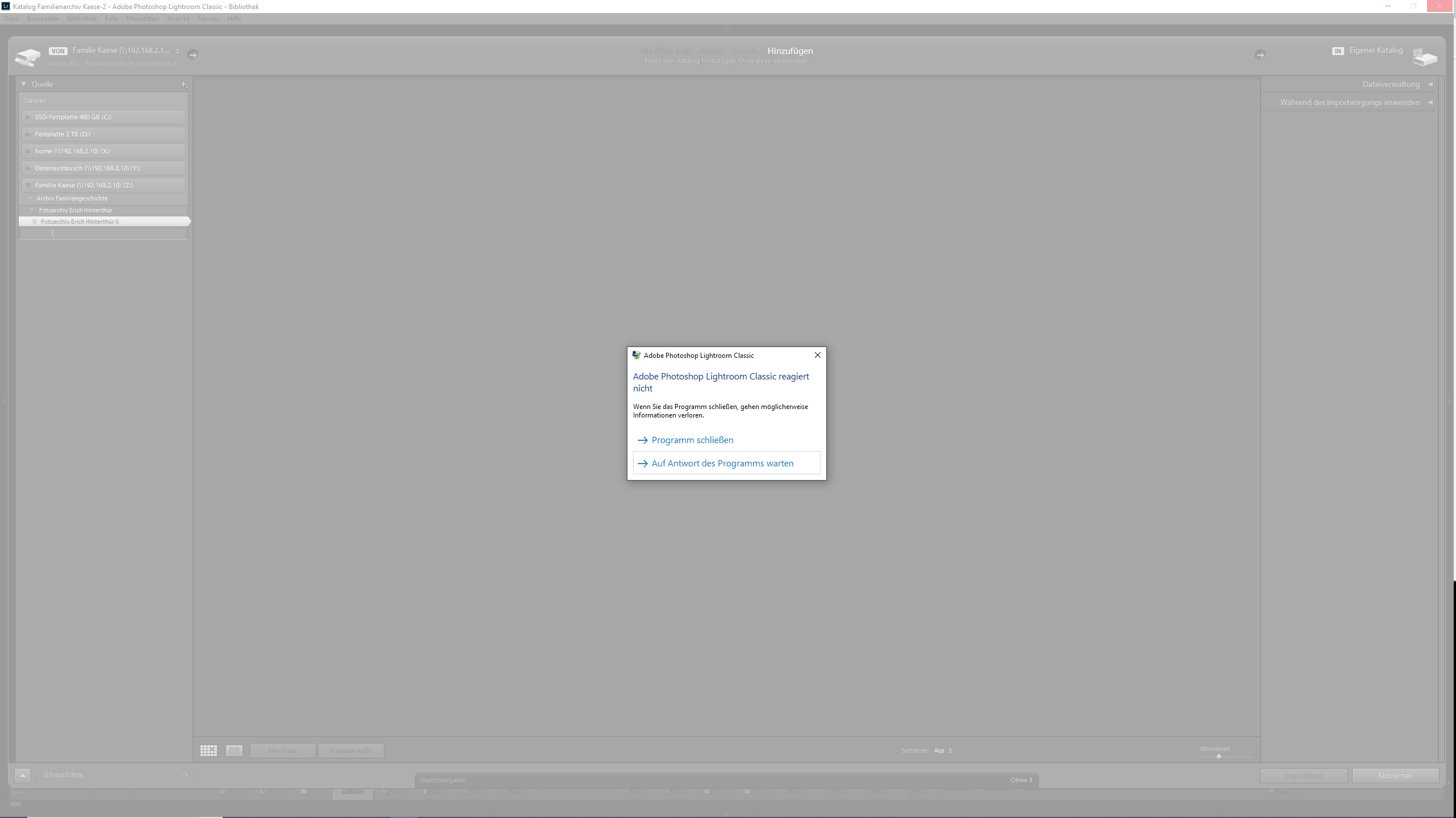Image resolution: width=1456 pixels, height=818 pixels.
Task: Toggle the bottom-left panel collapse arrow
Action: point(23,775)
